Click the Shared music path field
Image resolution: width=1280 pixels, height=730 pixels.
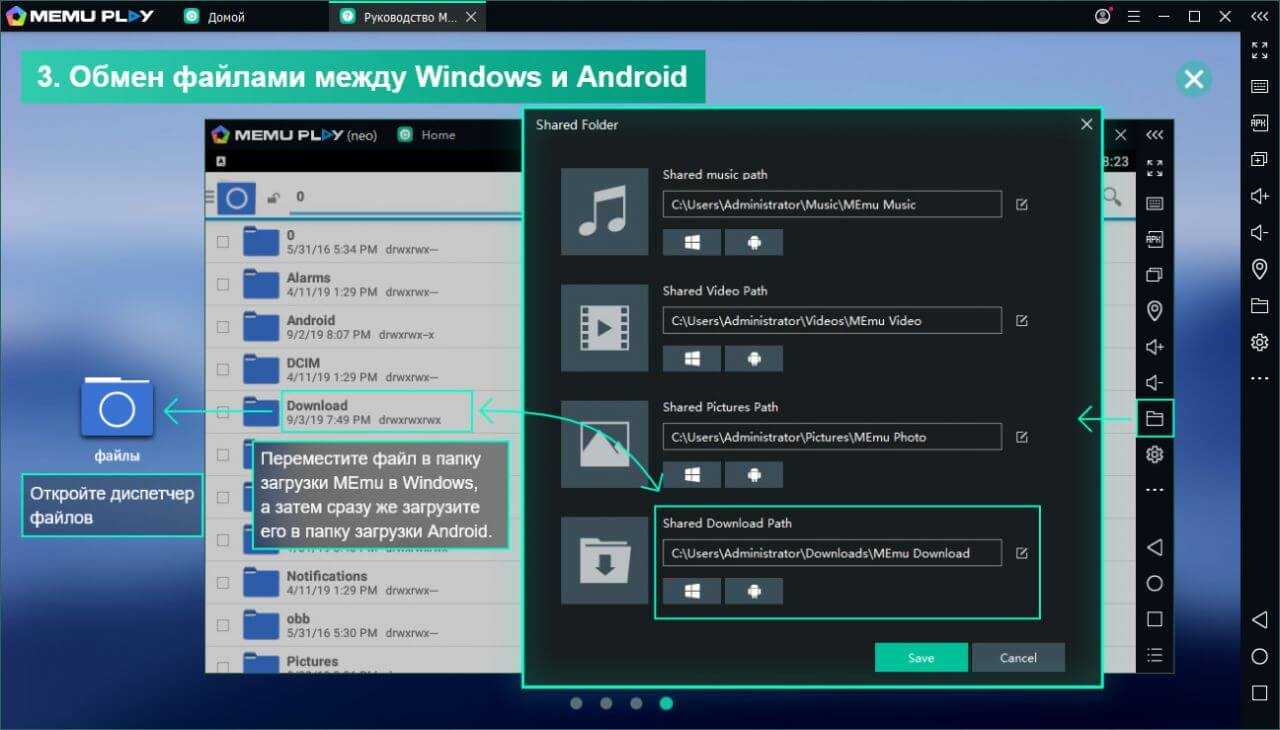coord(832,204)
